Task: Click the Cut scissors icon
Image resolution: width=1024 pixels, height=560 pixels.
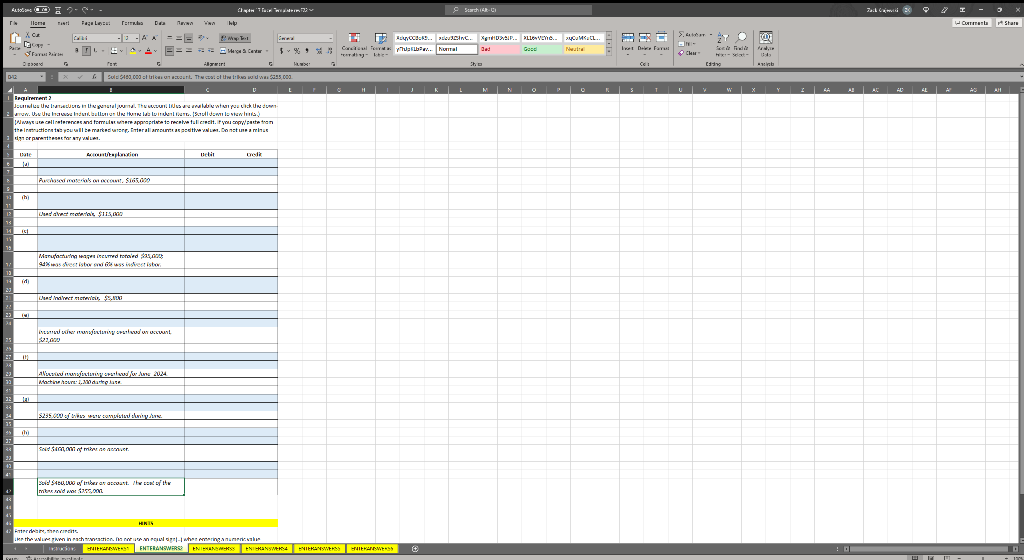Action: coord(28,35)
